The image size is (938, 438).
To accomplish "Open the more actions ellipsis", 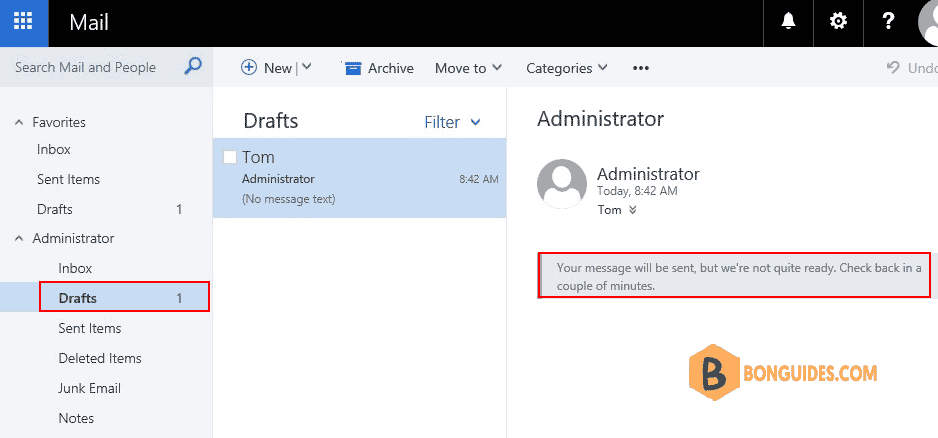I will click(x=641, y=68).
